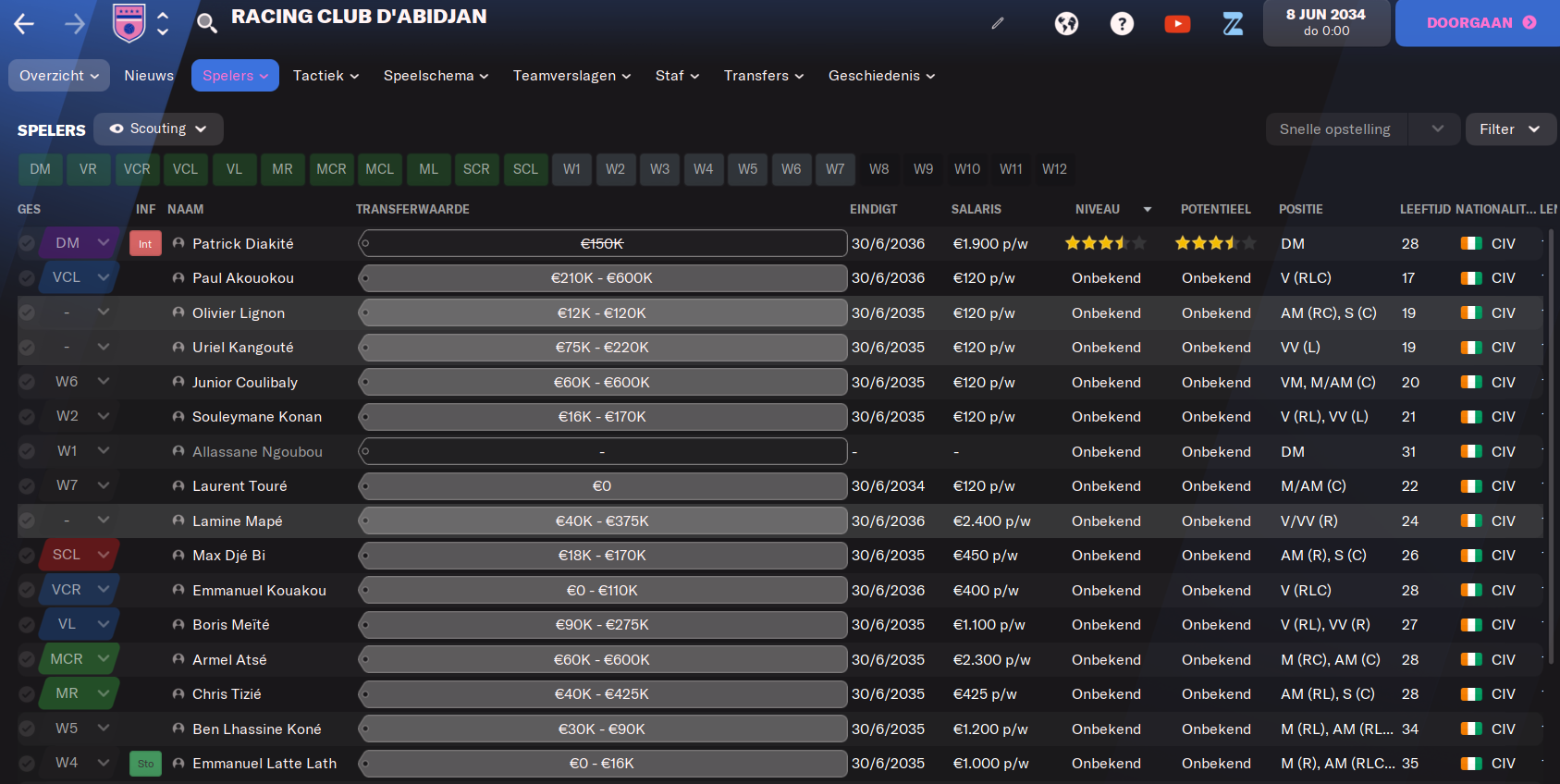Open the club switcher up-down arrows
This screenshot has width=1560, height=784.
click(163, 23)
